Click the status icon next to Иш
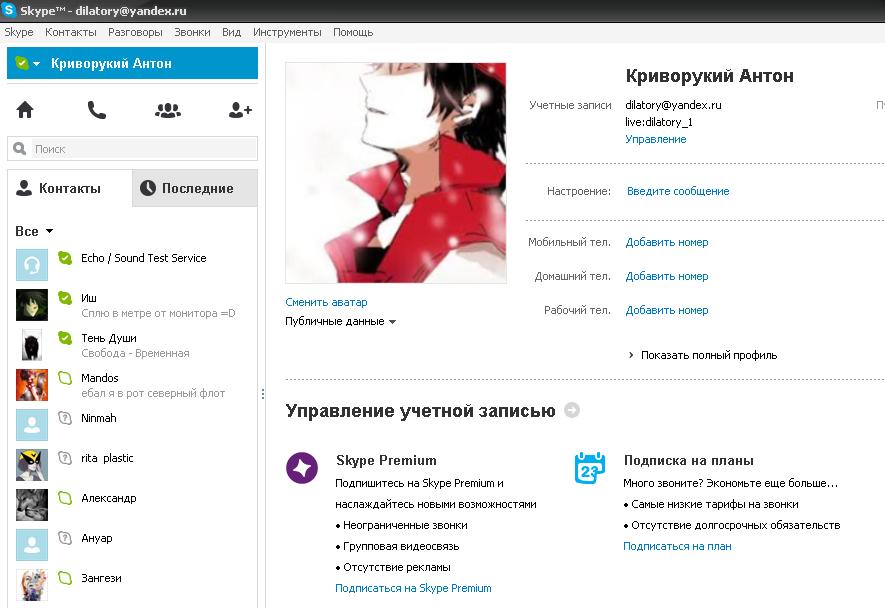The height and width of the screenshot is (608, 885). (65, 298)
